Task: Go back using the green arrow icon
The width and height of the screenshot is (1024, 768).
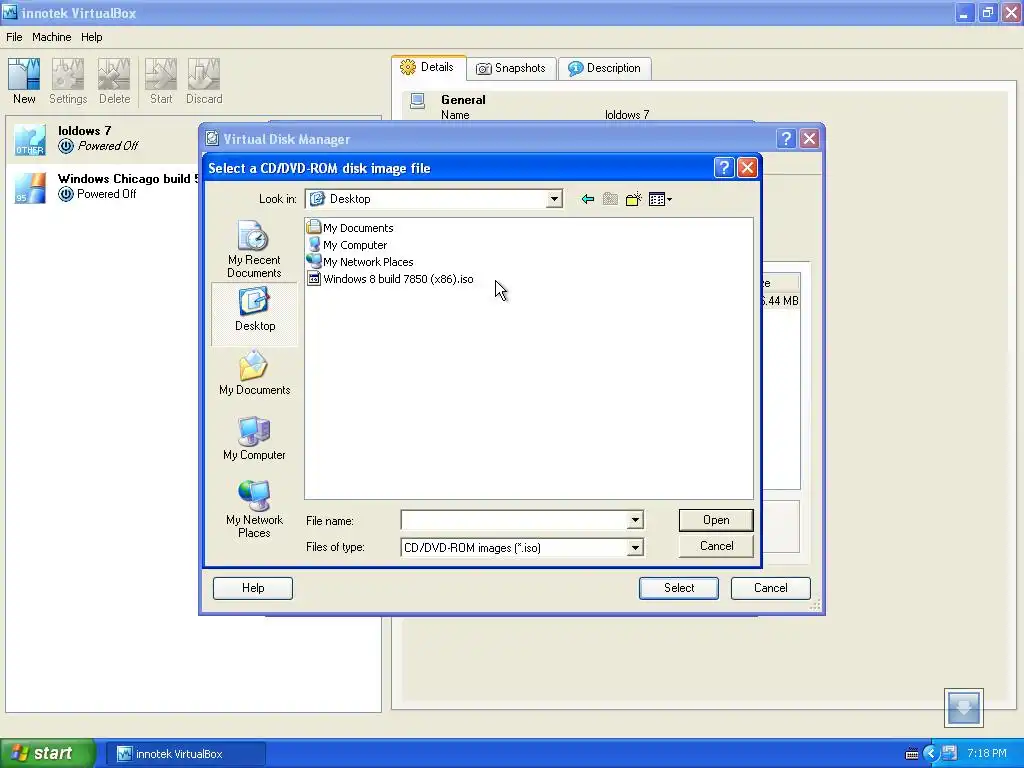Action: coord(588,199)
